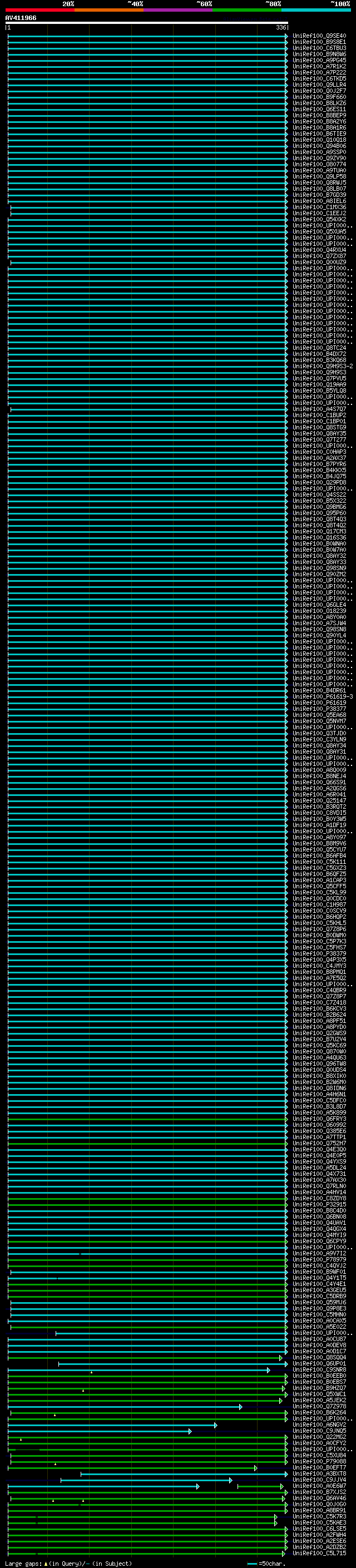This screenshot has height=1568, width=356.
Task: Select the label UniRef100_P38377
Action: tap(319, 709)
